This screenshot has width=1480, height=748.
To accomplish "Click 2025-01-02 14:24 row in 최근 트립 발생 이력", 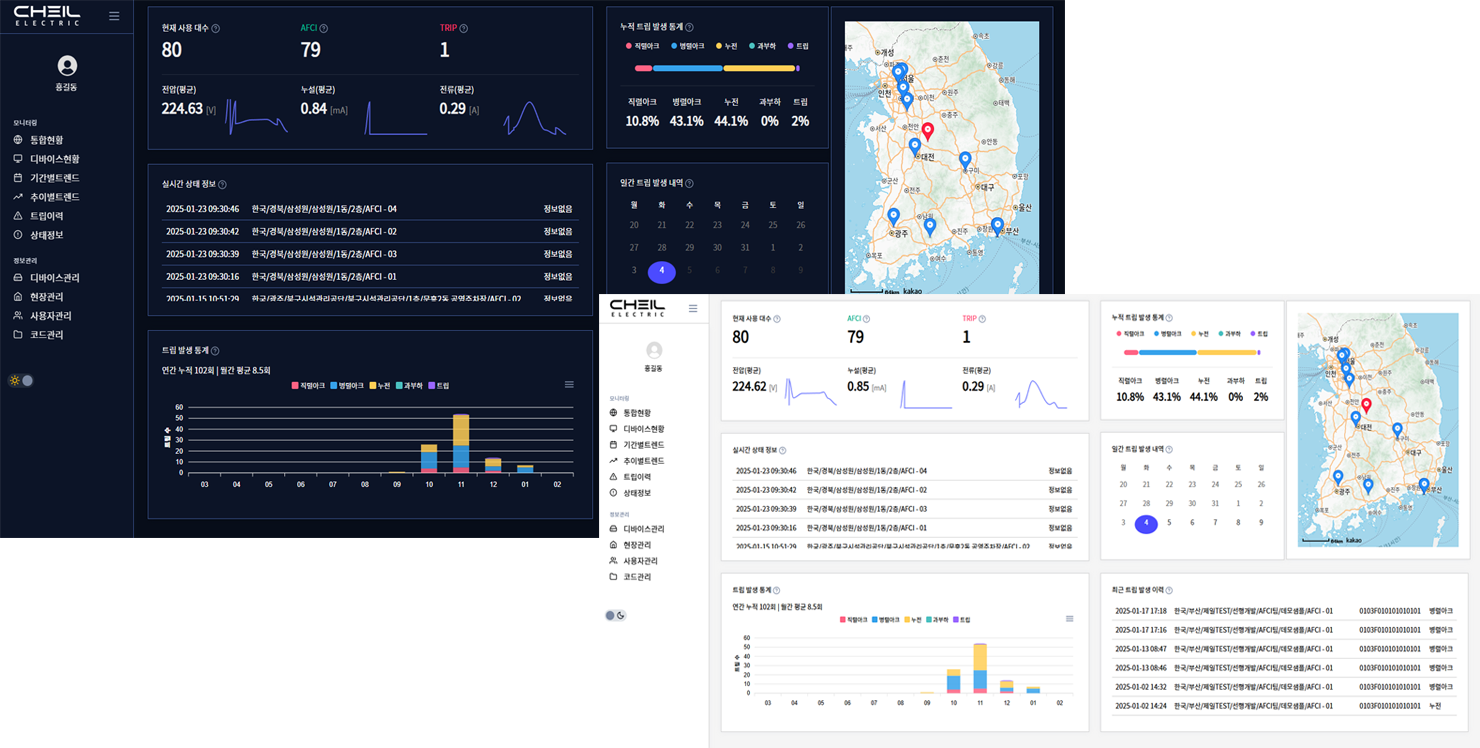I will point(1281,706).
